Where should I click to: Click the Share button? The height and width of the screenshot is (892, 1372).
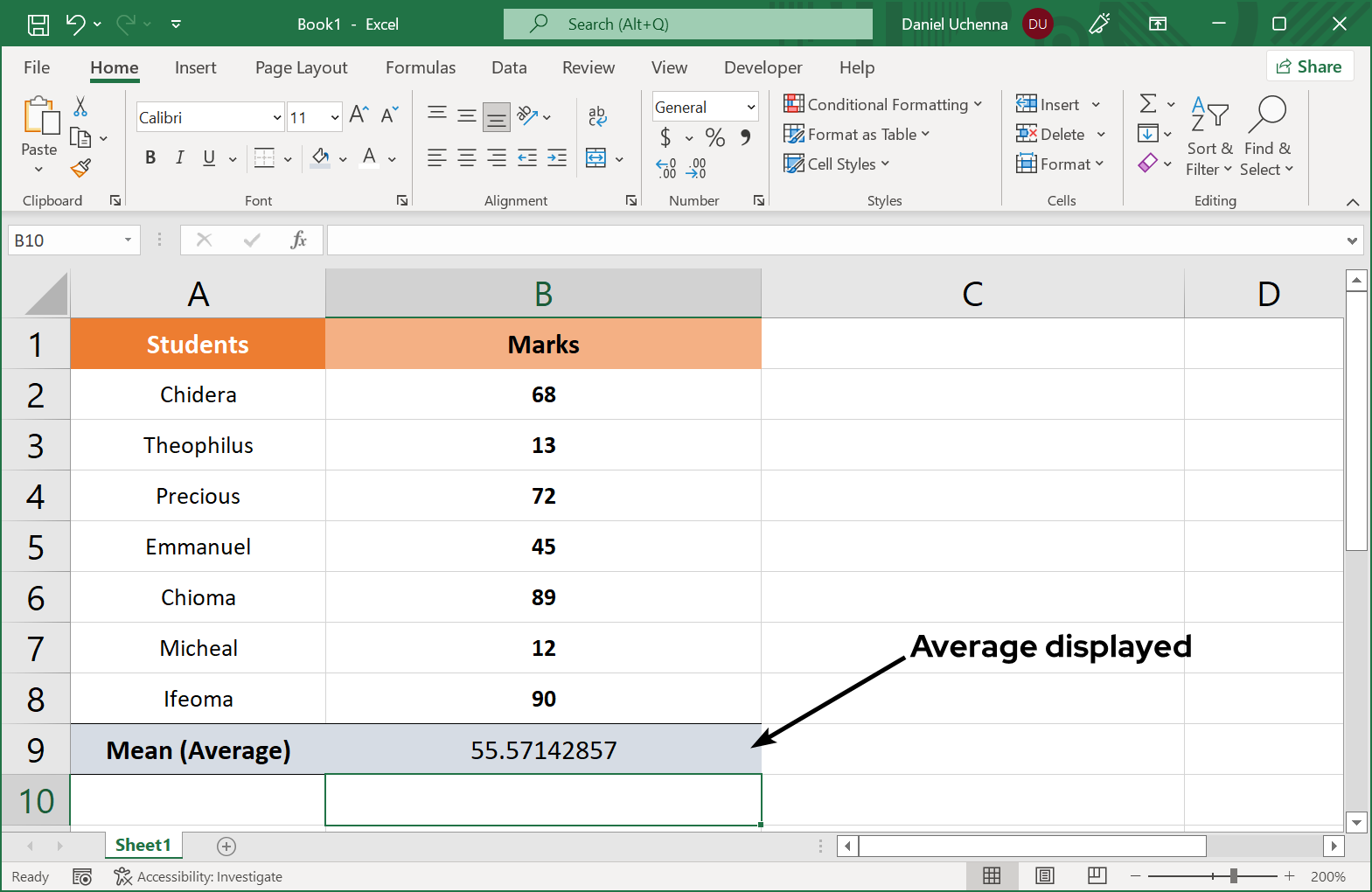coord(1309,66)
